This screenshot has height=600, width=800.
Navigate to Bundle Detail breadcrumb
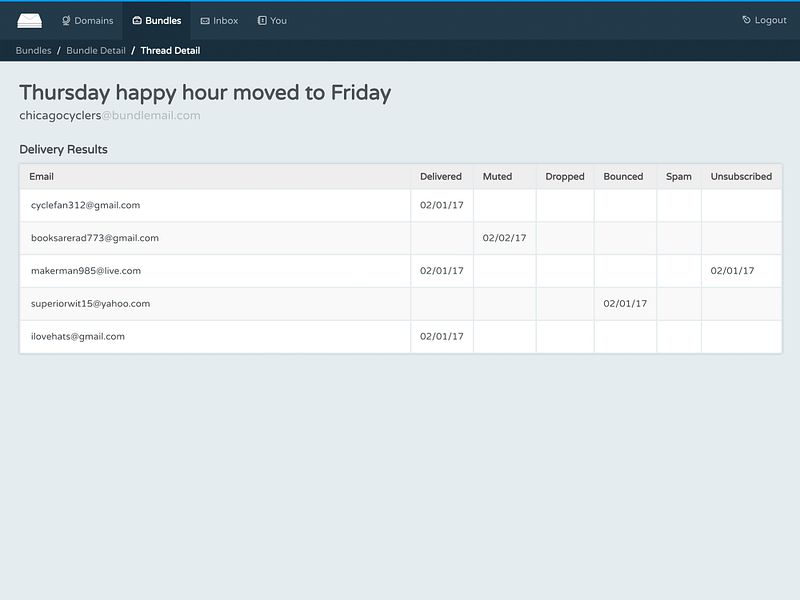pos(96,51)
